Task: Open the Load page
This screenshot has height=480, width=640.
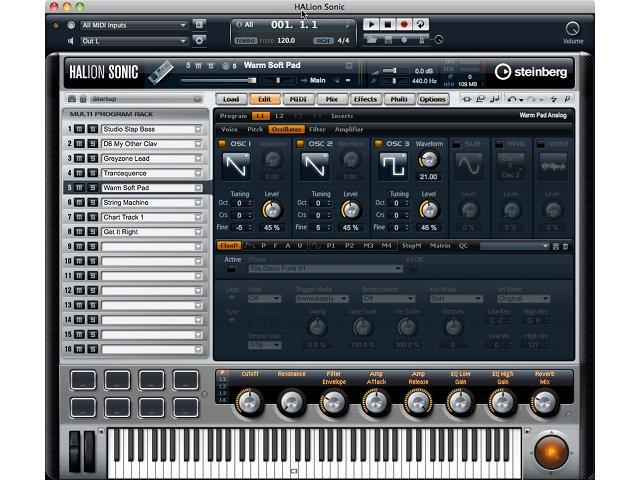Action: coord(231,99)
